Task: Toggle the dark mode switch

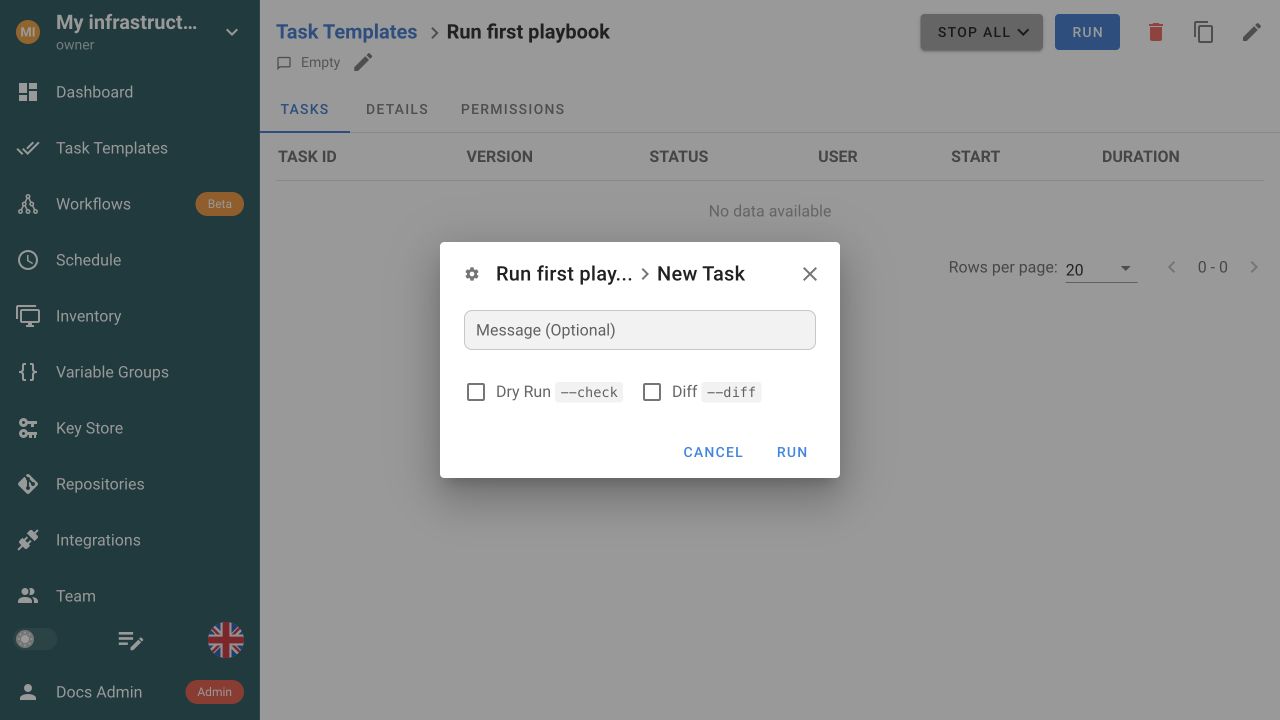Action: coord(35,639)
